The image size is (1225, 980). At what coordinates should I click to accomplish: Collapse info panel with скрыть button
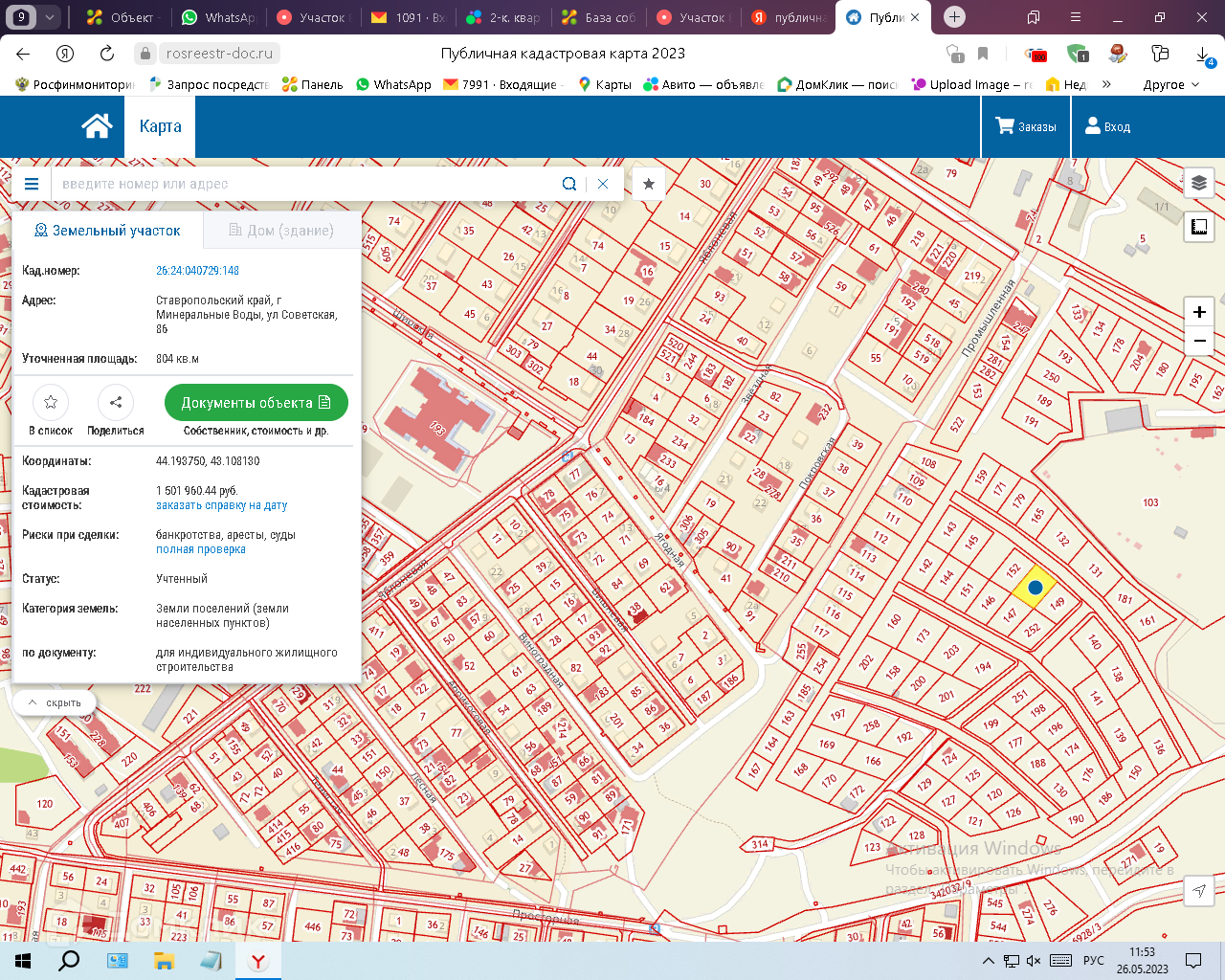[55, 702]
